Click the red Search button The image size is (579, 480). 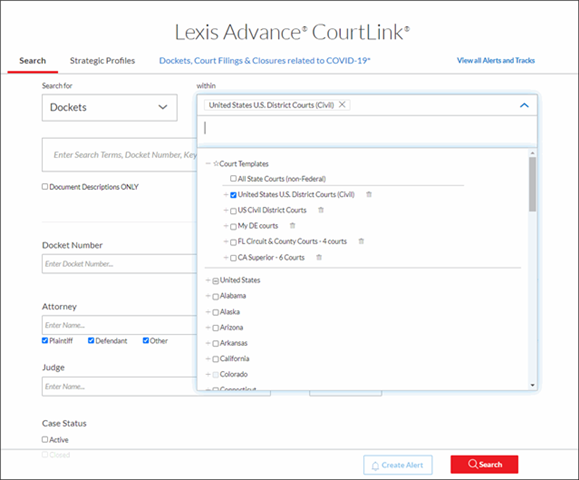(x=484, y=464)
